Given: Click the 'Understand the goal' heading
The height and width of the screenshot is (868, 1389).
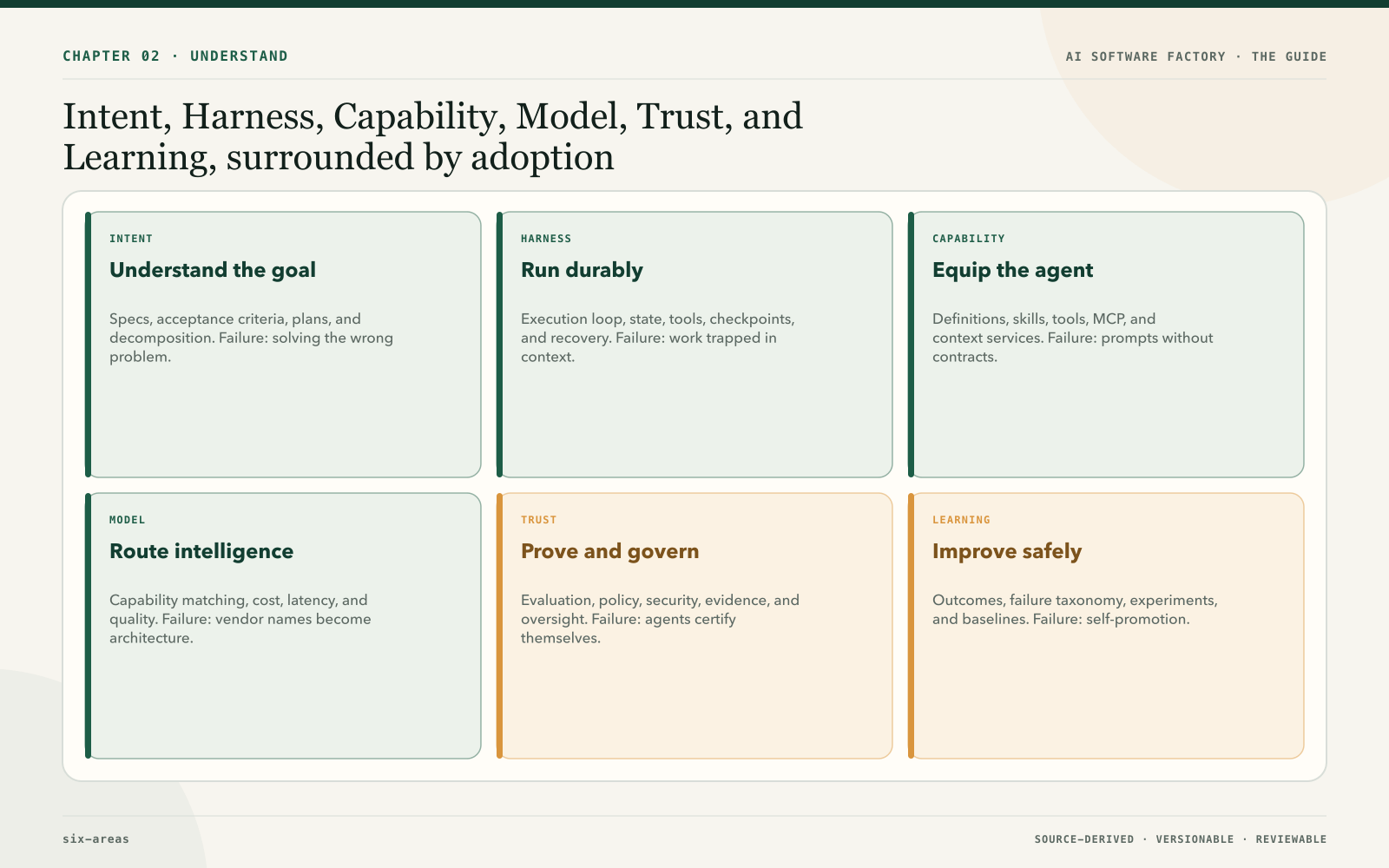Looking at the screenshot, I should click(x=213, y=270).
